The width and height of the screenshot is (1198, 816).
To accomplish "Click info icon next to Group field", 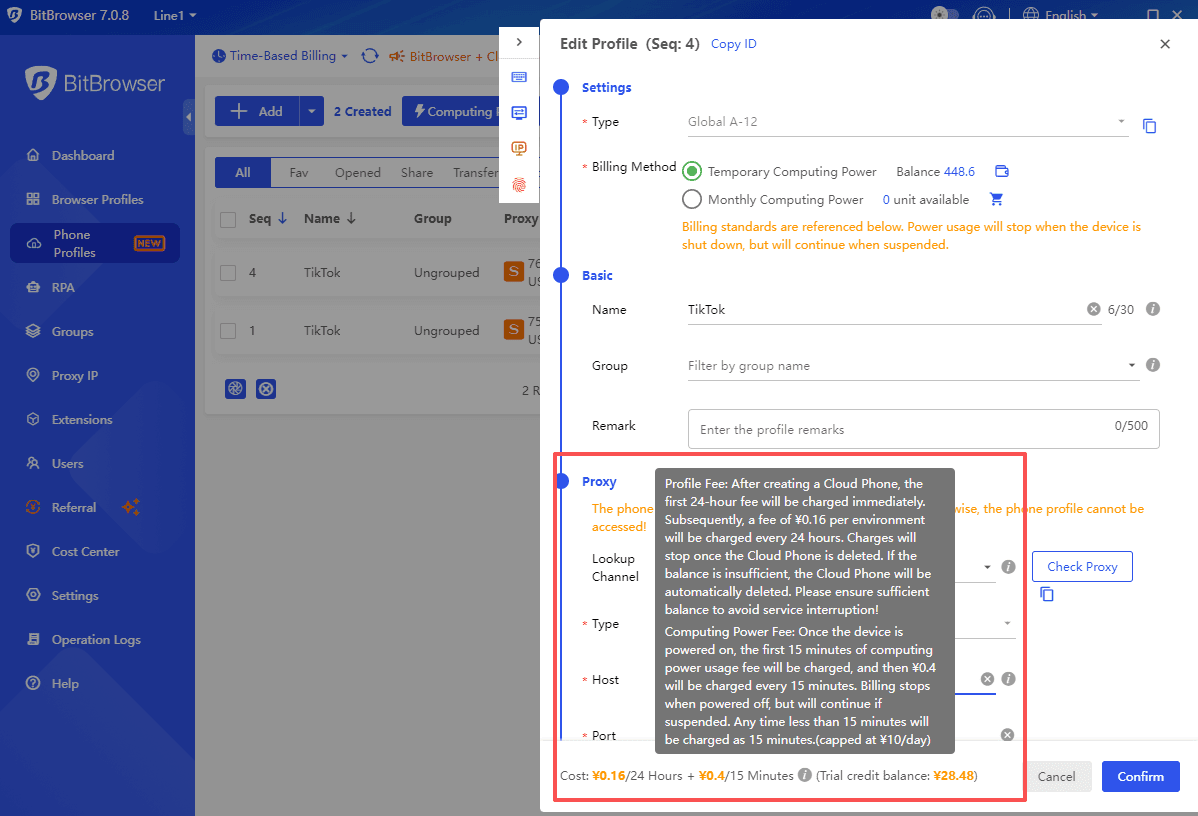I will [1153, 365].
